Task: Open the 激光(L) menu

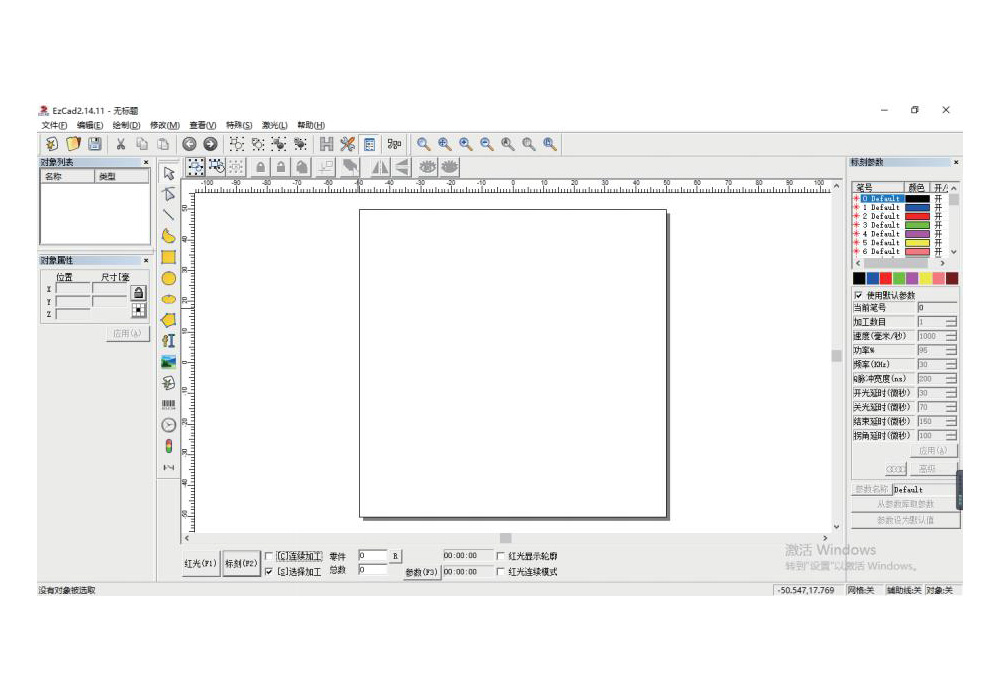Action: 274,125
